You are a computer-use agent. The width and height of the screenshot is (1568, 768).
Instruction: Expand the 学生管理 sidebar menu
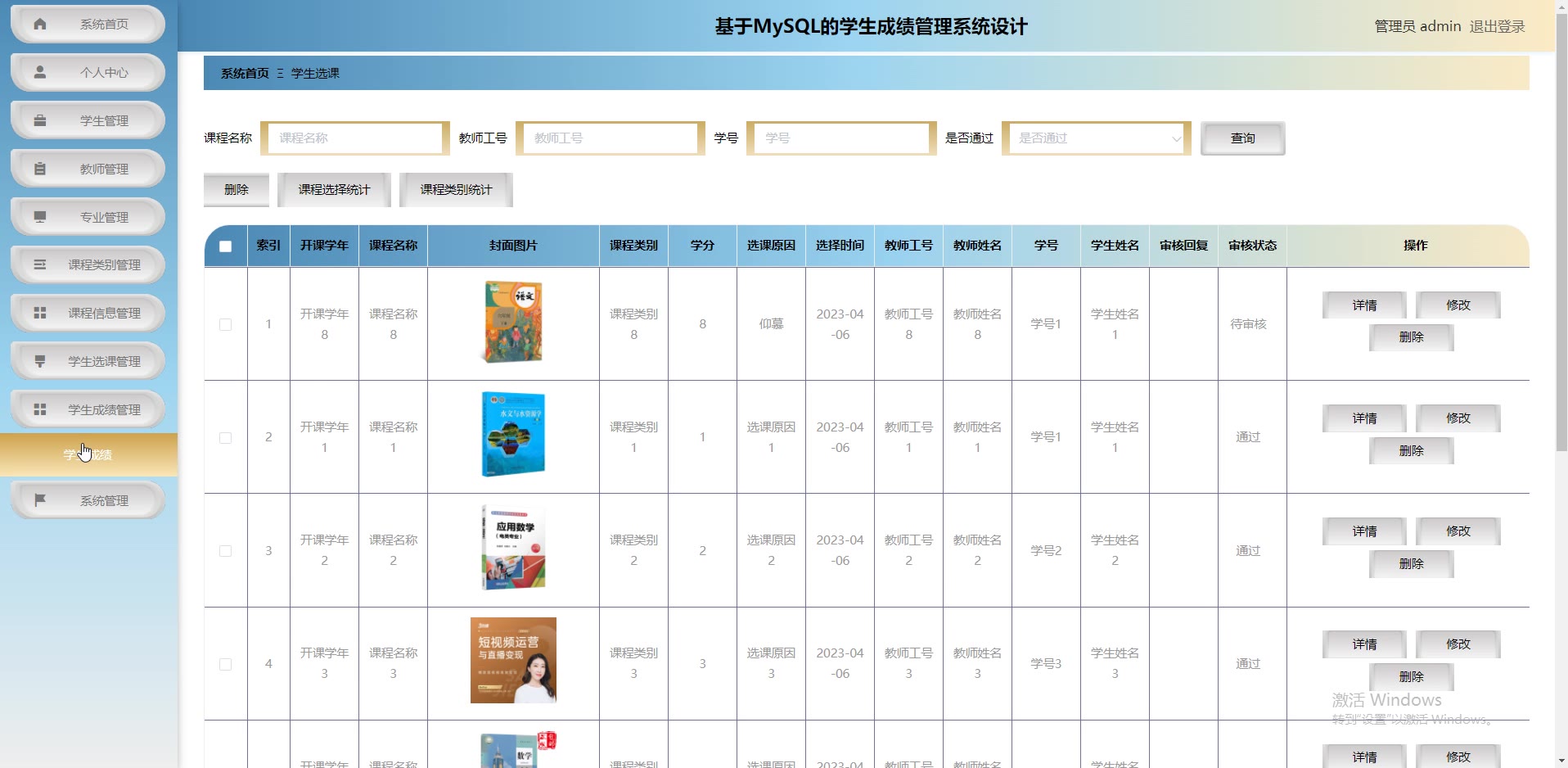(88, 120)
